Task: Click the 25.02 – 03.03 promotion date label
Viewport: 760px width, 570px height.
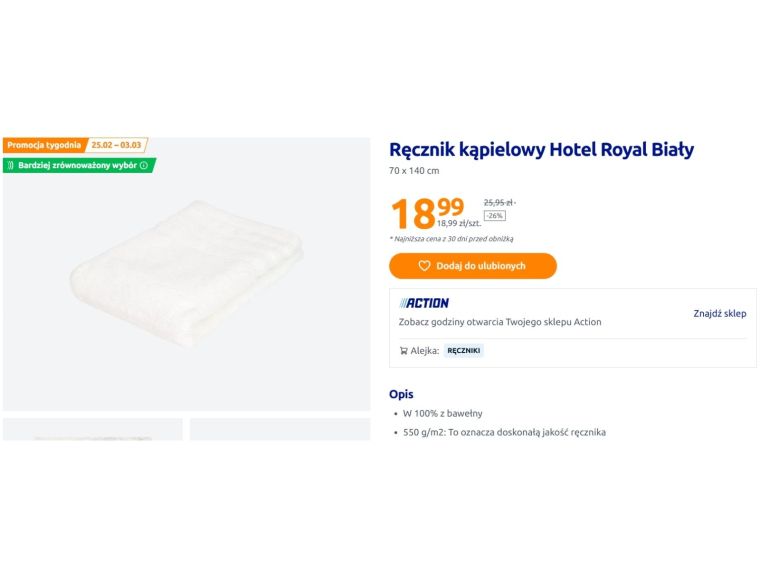Action: click(116, 145)
